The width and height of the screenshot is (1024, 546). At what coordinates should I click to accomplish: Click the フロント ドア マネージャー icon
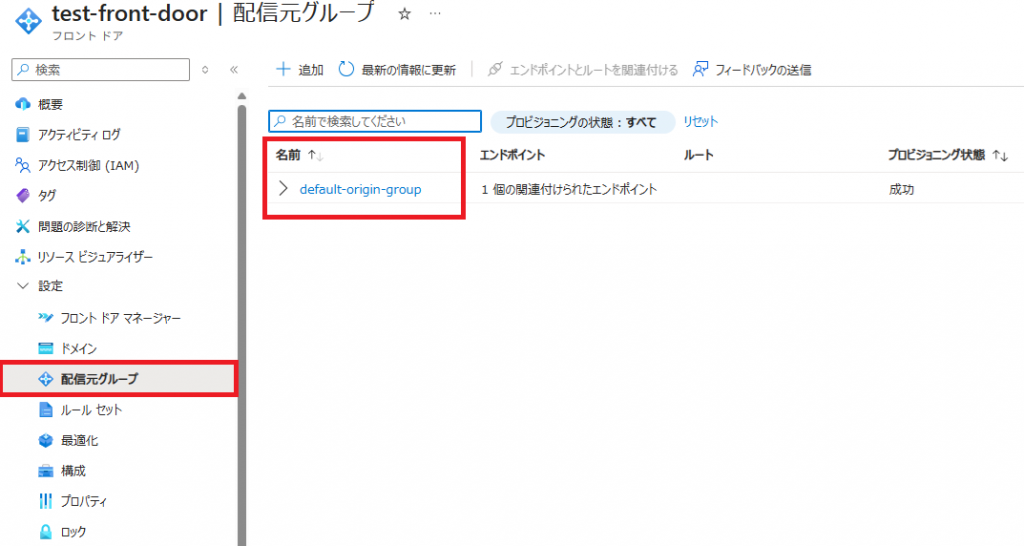click(46, 318)
